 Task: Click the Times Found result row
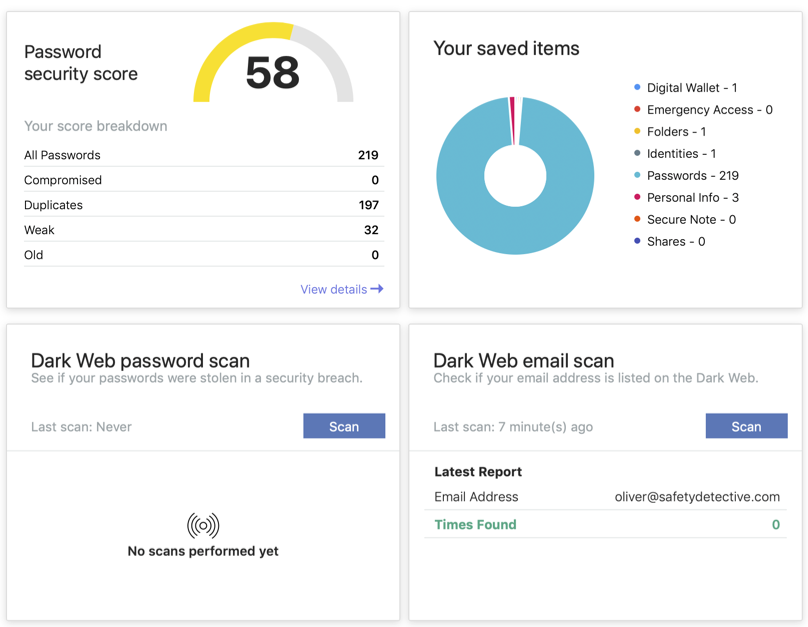[x=606, y=524]
